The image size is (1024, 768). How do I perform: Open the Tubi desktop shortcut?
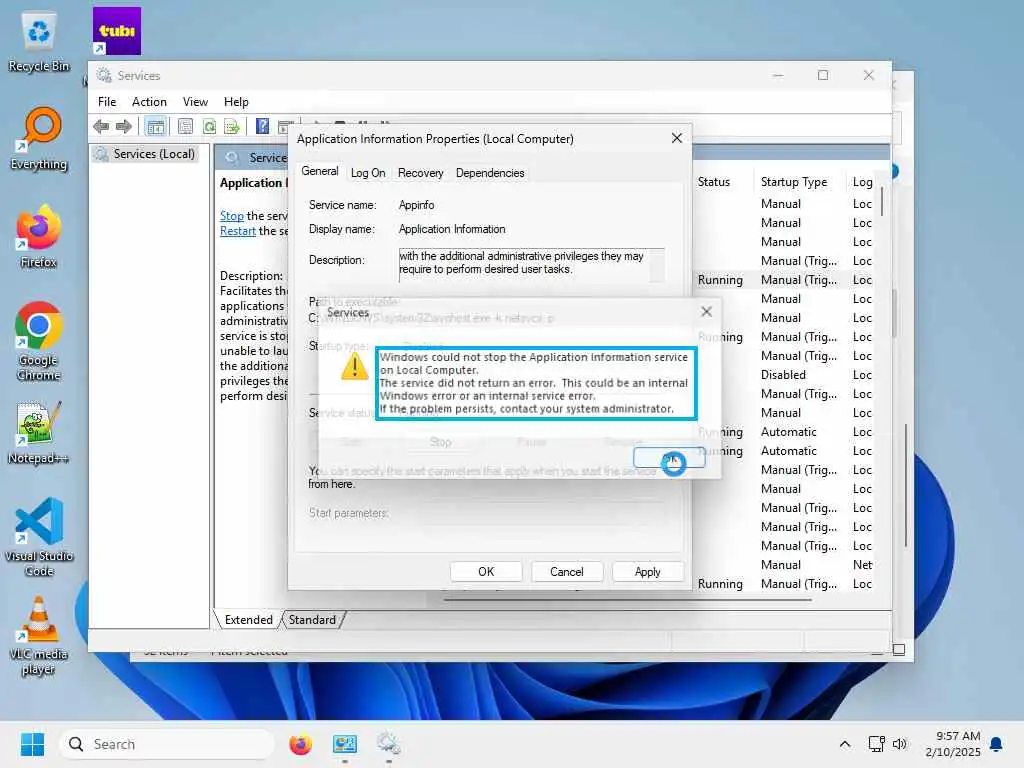tap(116, 31)
